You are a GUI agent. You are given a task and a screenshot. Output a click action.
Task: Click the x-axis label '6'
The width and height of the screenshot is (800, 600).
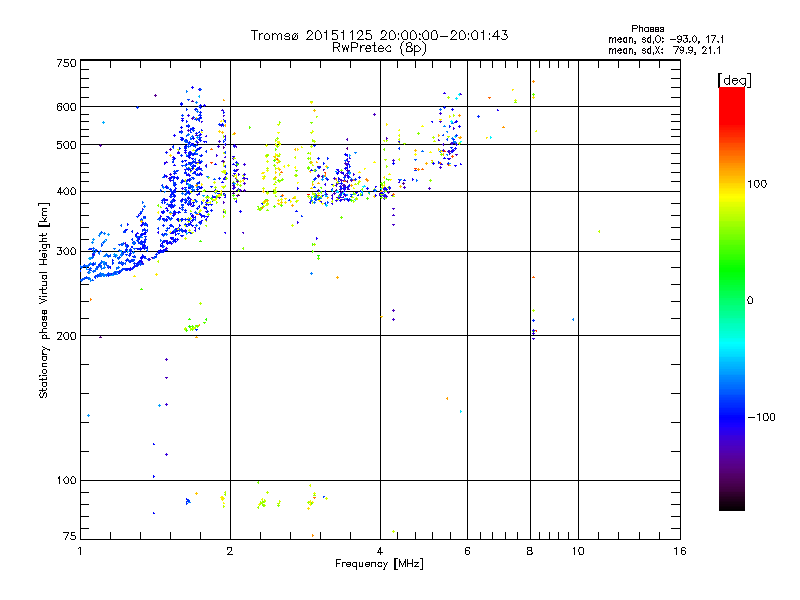467,551
